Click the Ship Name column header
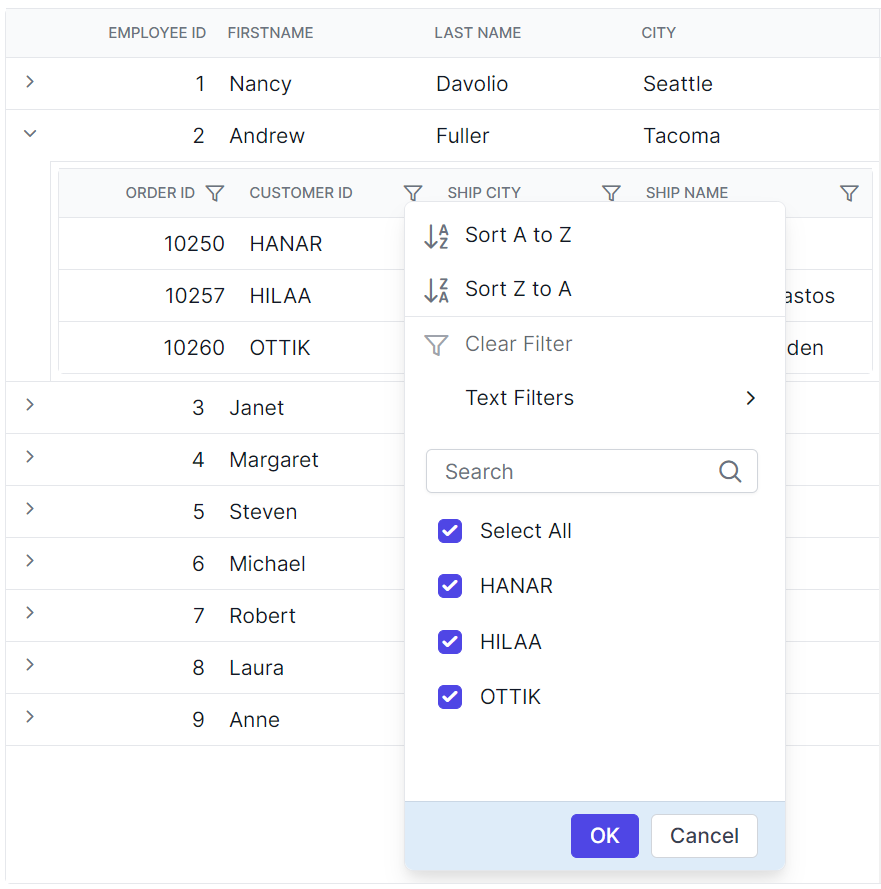 687,193
